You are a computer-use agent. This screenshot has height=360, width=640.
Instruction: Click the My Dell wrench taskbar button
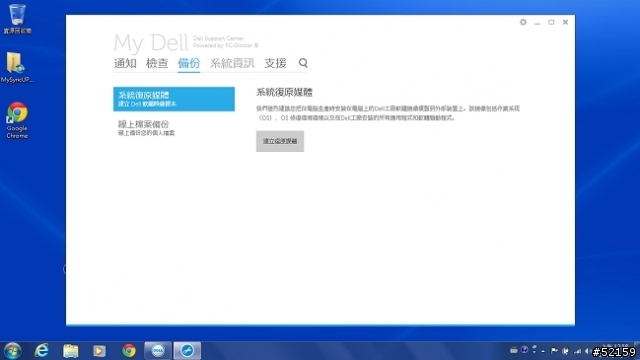pyautogui.click(x=187, y=351)
